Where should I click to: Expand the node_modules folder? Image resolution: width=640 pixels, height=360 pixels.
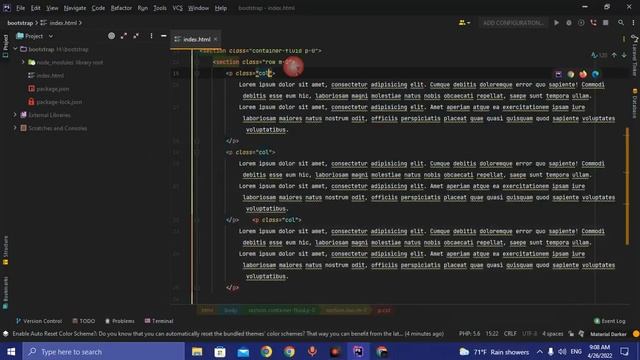[x=23, y=62]
